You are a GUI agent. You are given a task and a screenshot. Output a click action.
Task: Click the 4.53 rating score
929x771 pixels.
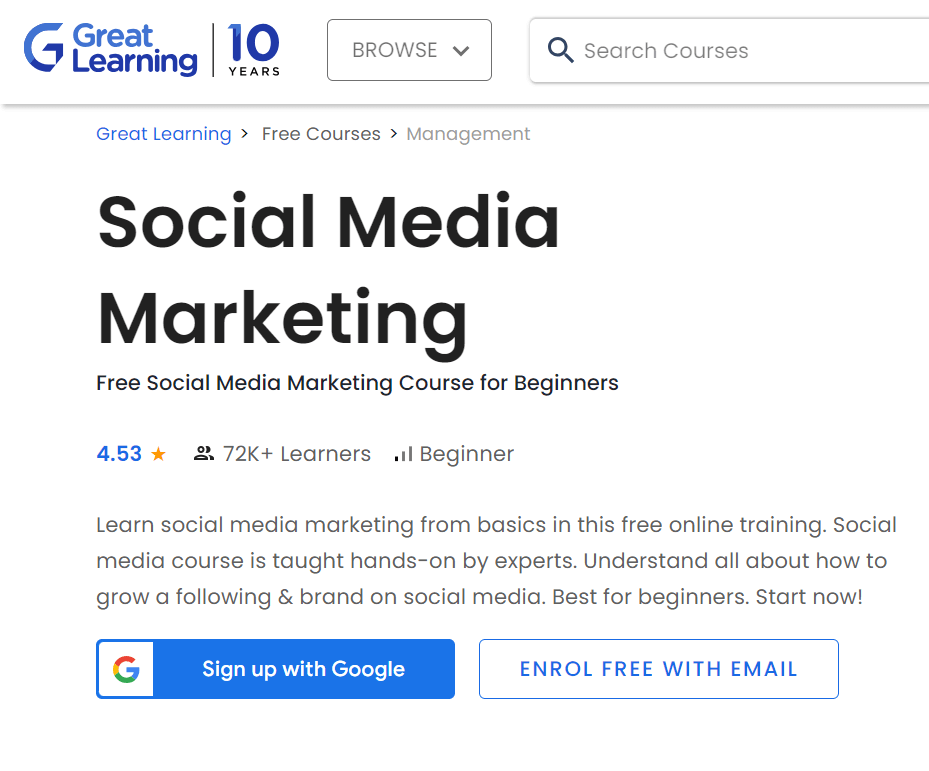pyautogui.click(x=119, y=454)
